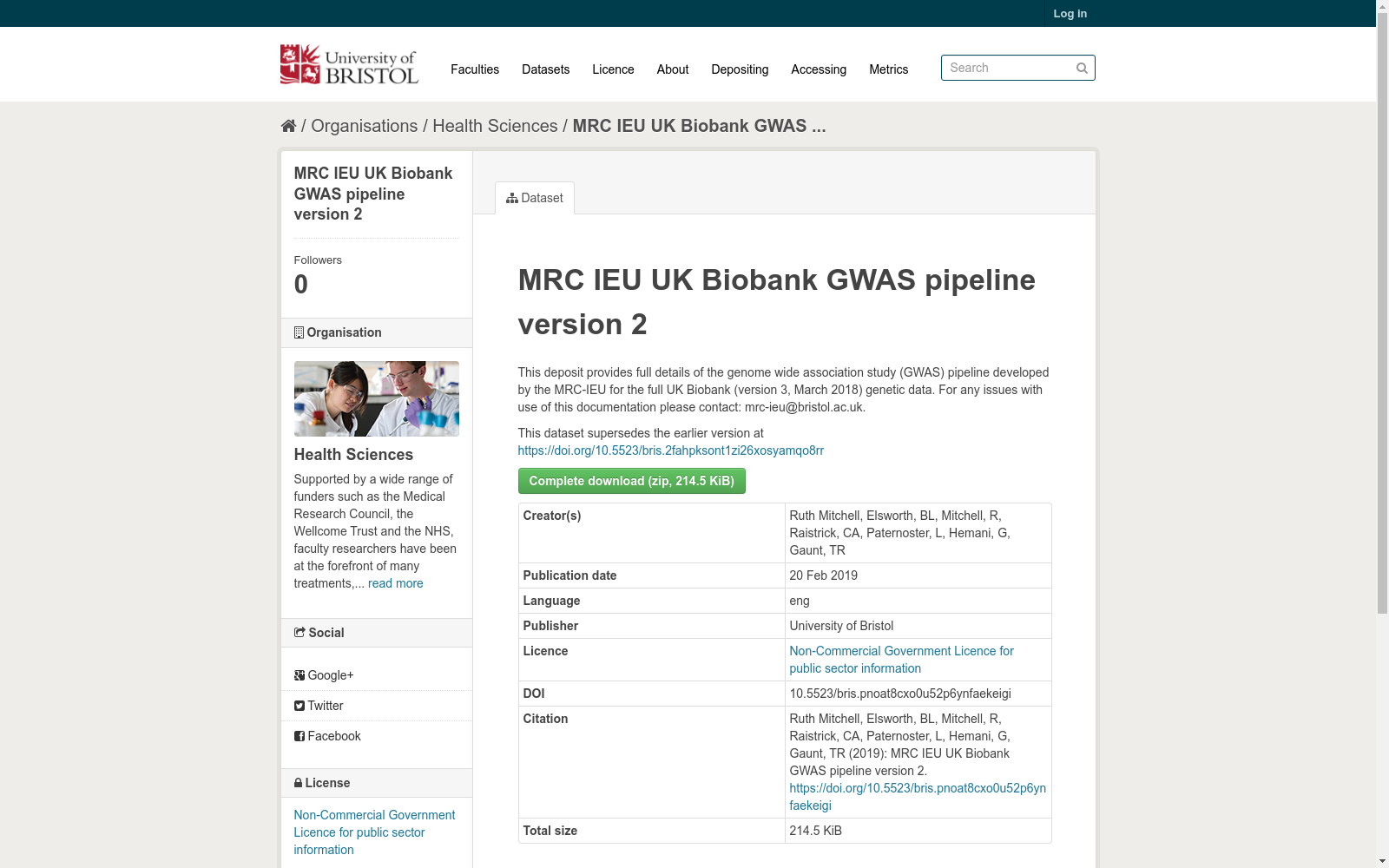Open the University of Bristol logo
The height and width of the screenshot is (868, 1389).
point(349,64)
